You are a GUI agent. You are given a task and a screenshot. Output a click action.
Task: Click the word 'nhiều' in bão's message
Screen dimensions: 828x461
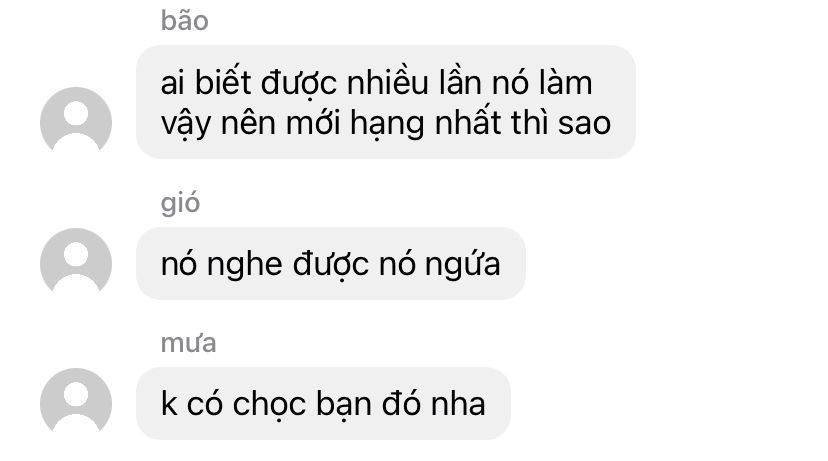tap(388, 83)
